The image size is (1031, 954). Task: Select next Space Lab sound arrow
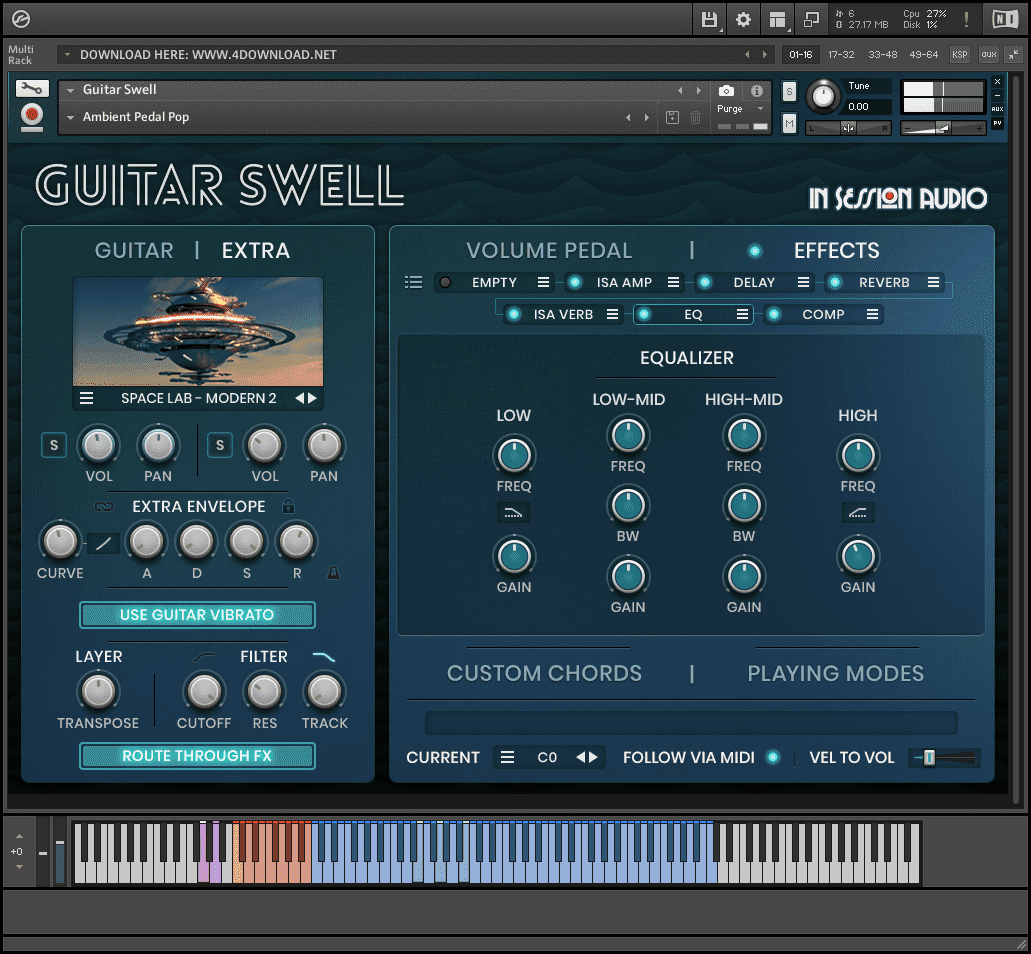click(312, 398)
